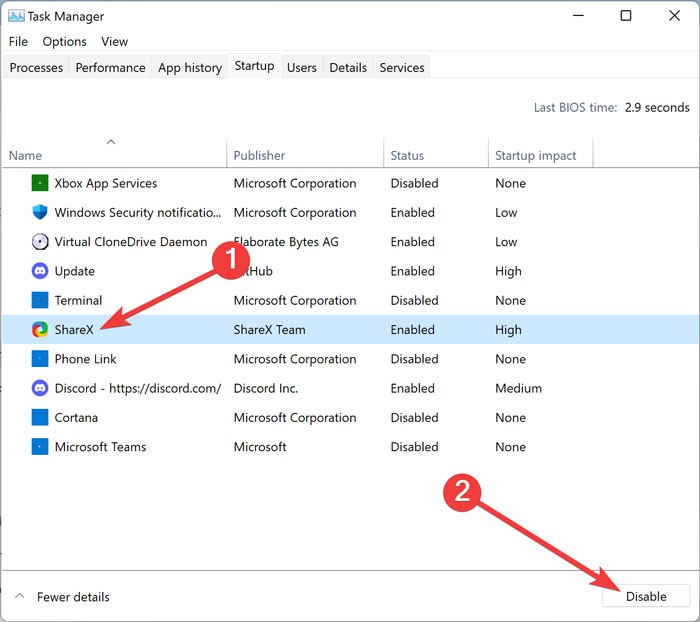Click the Elaborate Bytes AG publisher cell
Viewport: 700px width, 622px height.
click(x=286, y=242)
